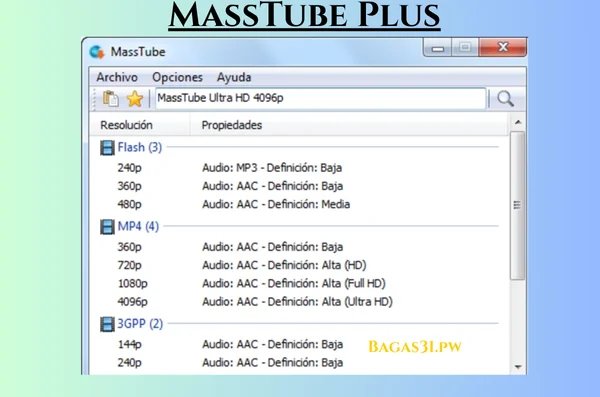Minimize the MassTube window
The height and width of the screenshot is (397, 600).
pyautogui.click(x=438, y=48)
